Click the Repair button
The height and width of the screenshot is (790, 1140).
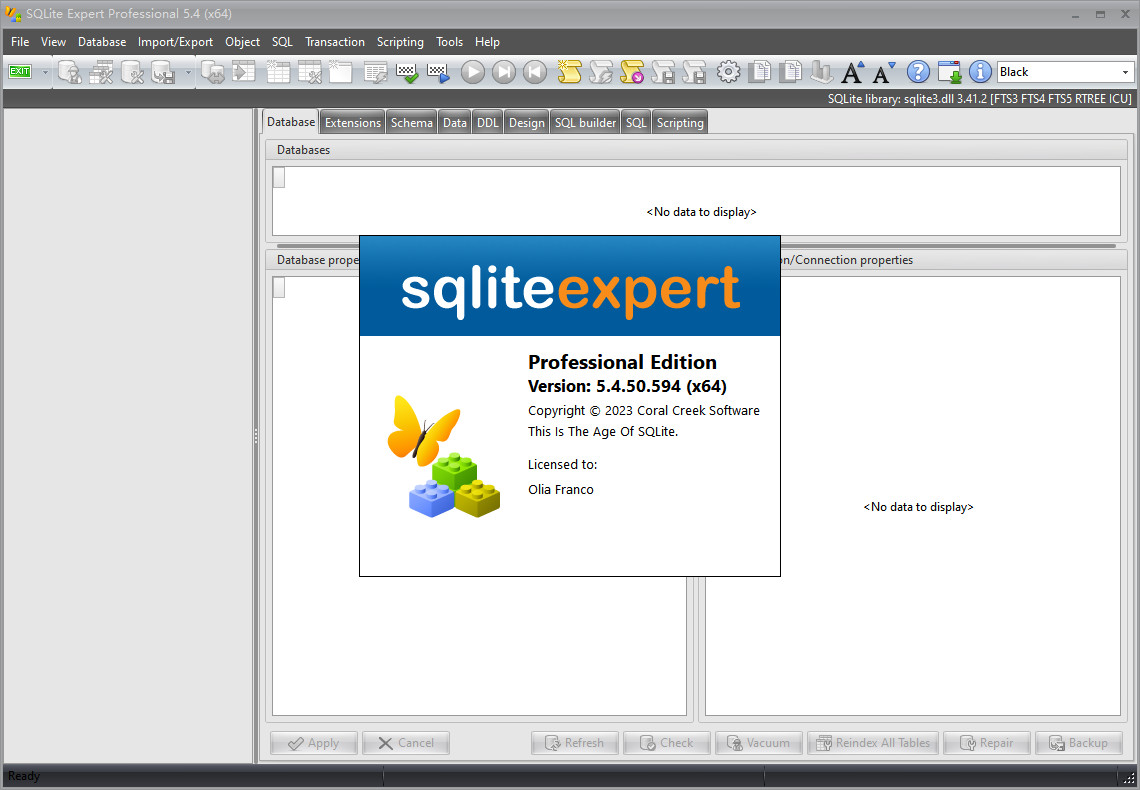(987, 743)
